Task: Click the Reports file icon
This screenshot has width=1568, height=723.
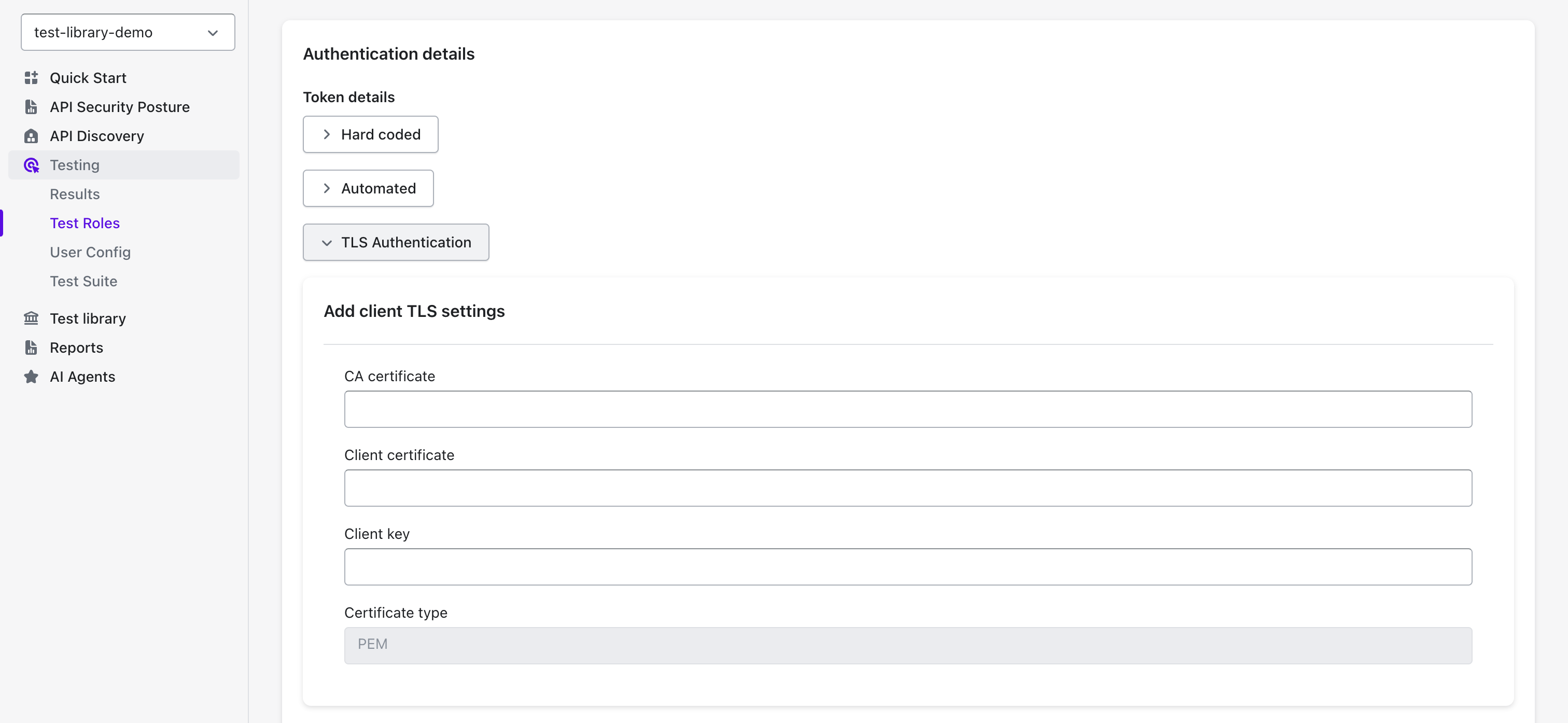Action: 31,348
